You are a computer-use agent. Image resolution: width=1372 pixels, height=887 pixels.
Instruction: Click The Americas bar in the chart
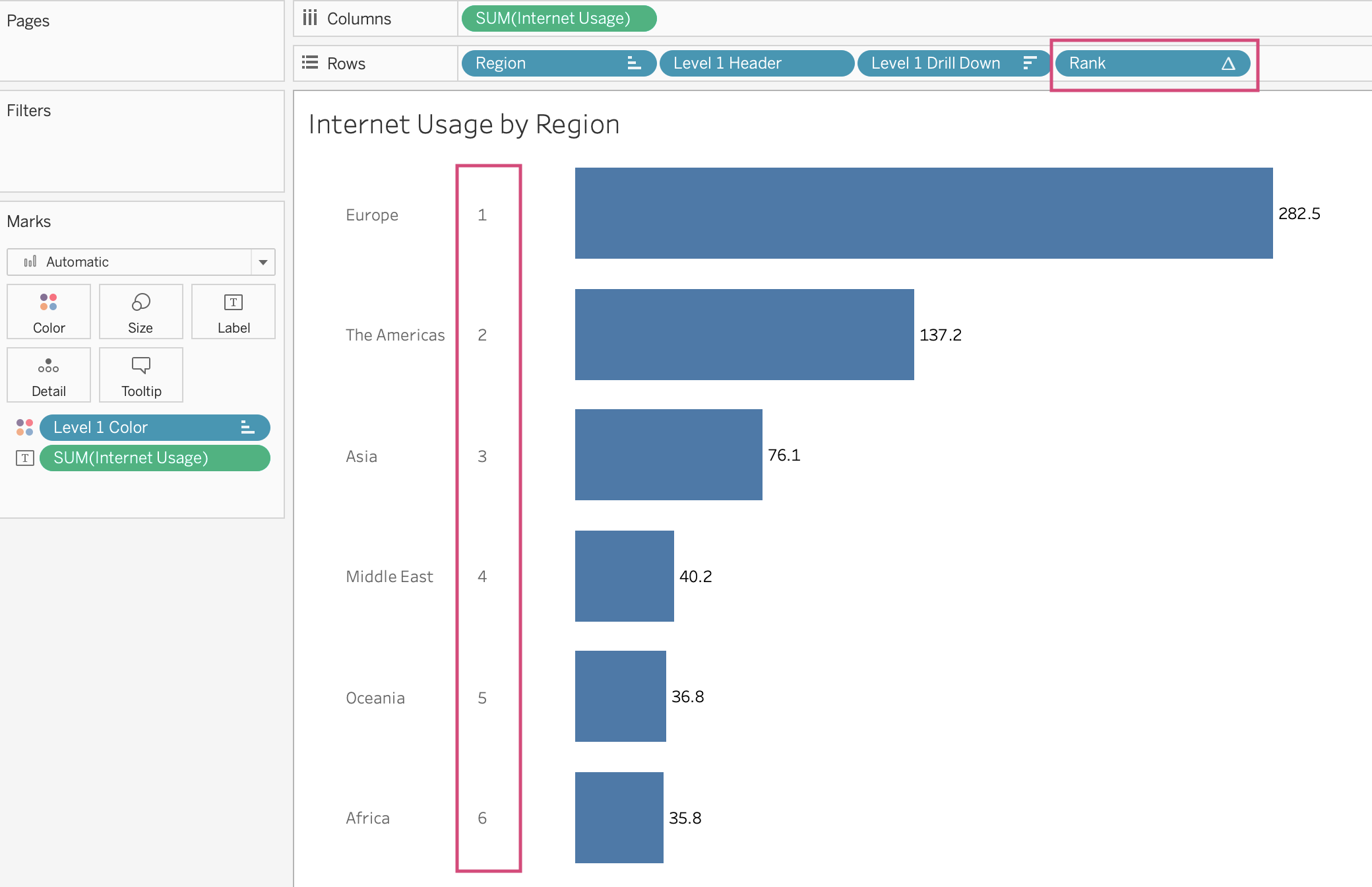[744, 335]
